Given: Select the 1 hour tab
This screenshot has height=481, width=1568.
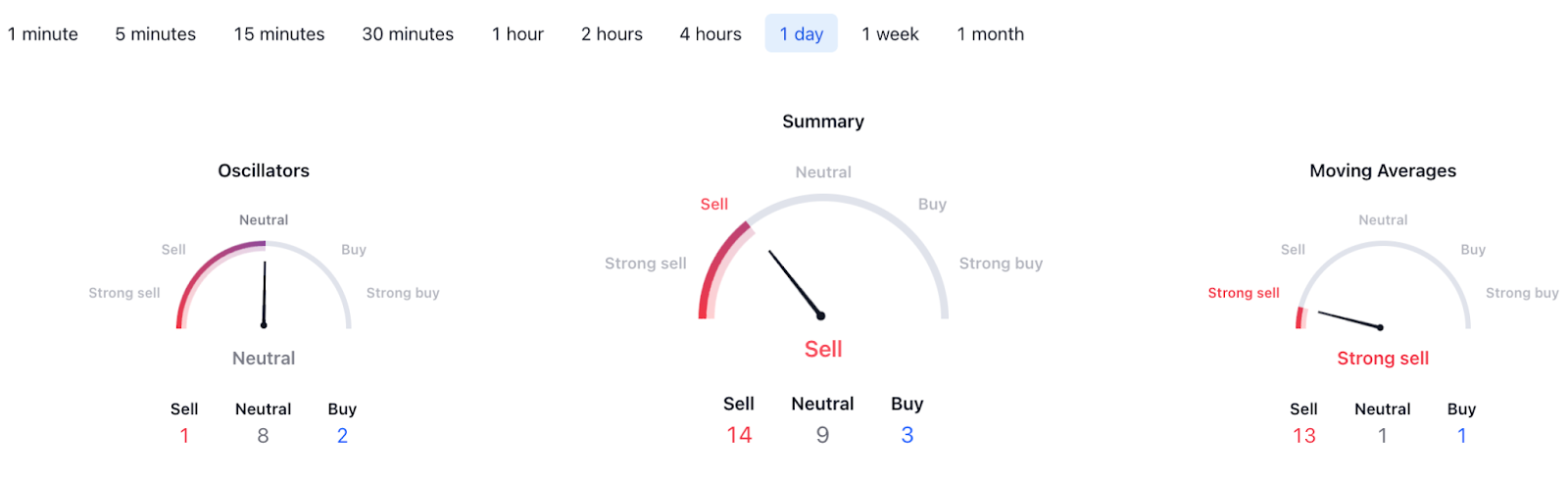Looking at the screenshot, I should (517, 34).
